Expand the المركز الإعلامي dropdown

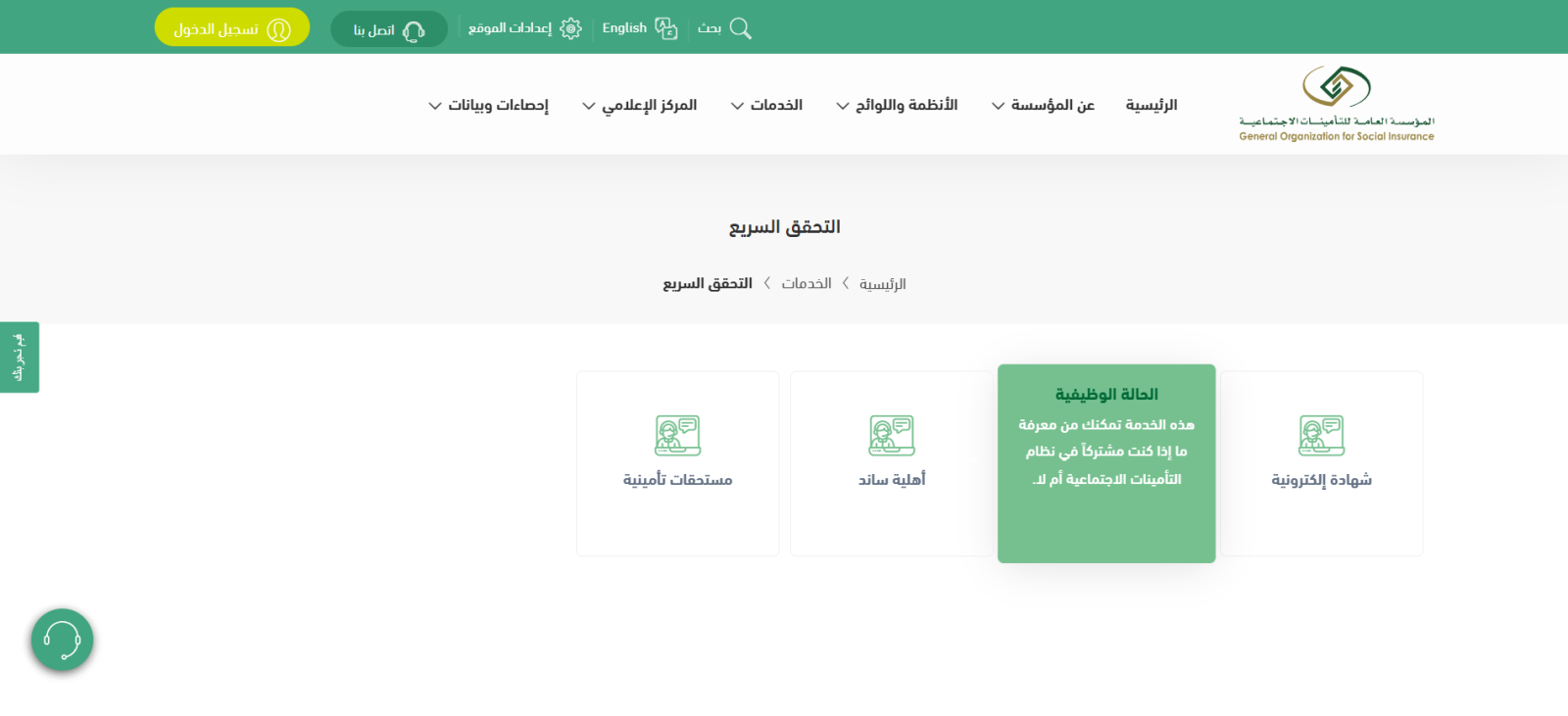(x=639, y=105)
